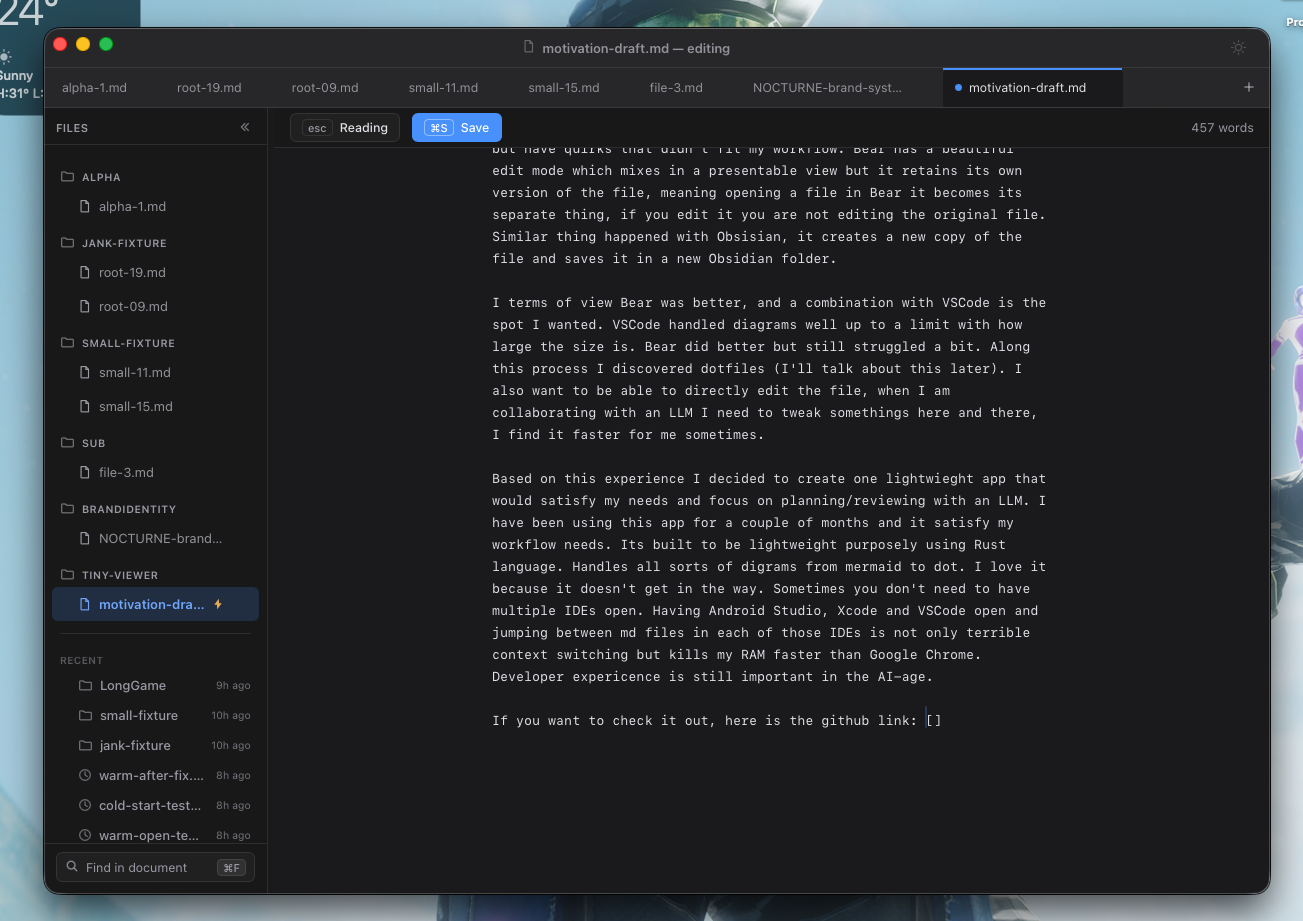
Task: Click the RECENT section header
Action: coord(81,660)
